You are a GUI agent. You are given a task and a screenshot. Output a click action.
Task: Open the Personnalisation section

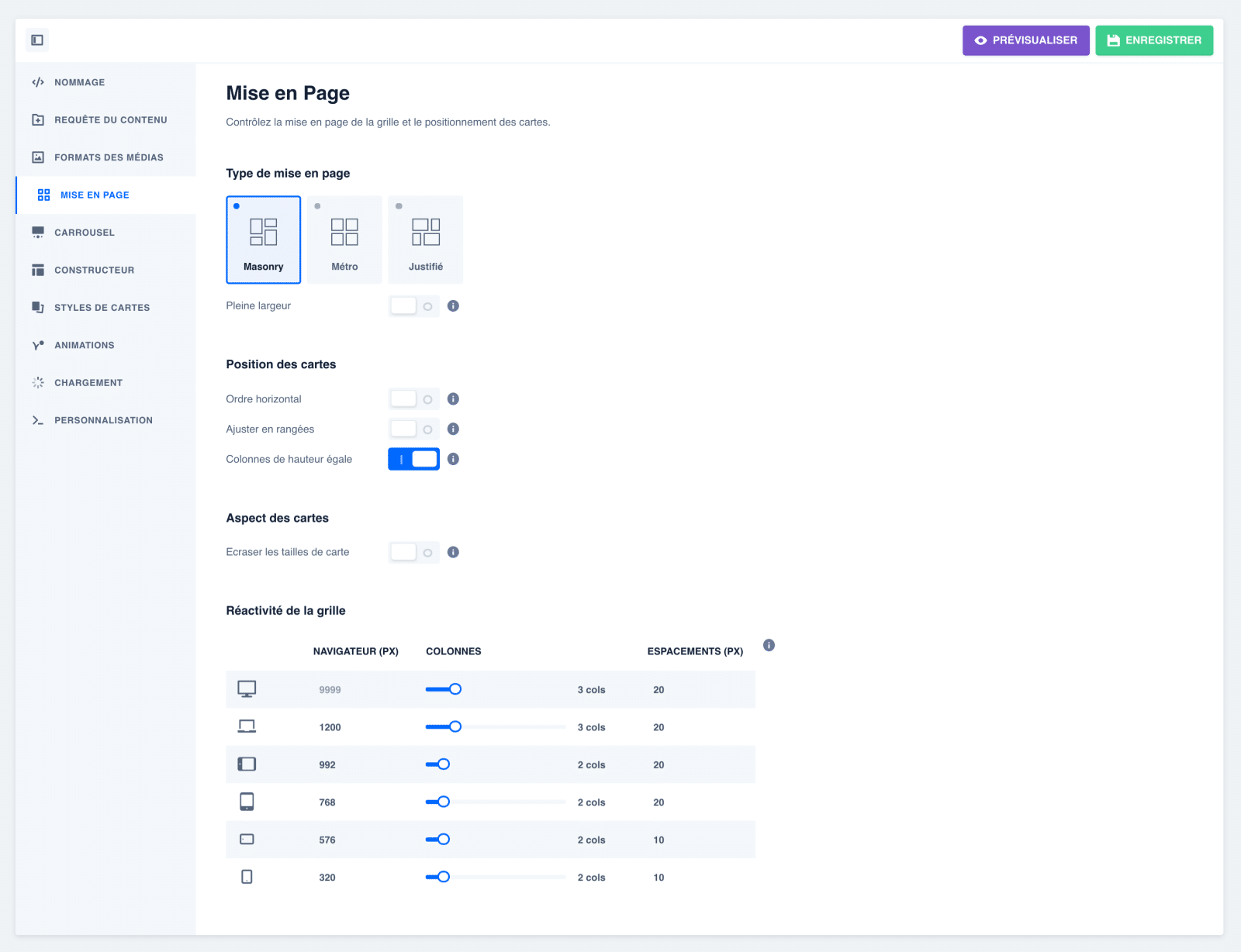pyautogui.click(x=105, y=420)
